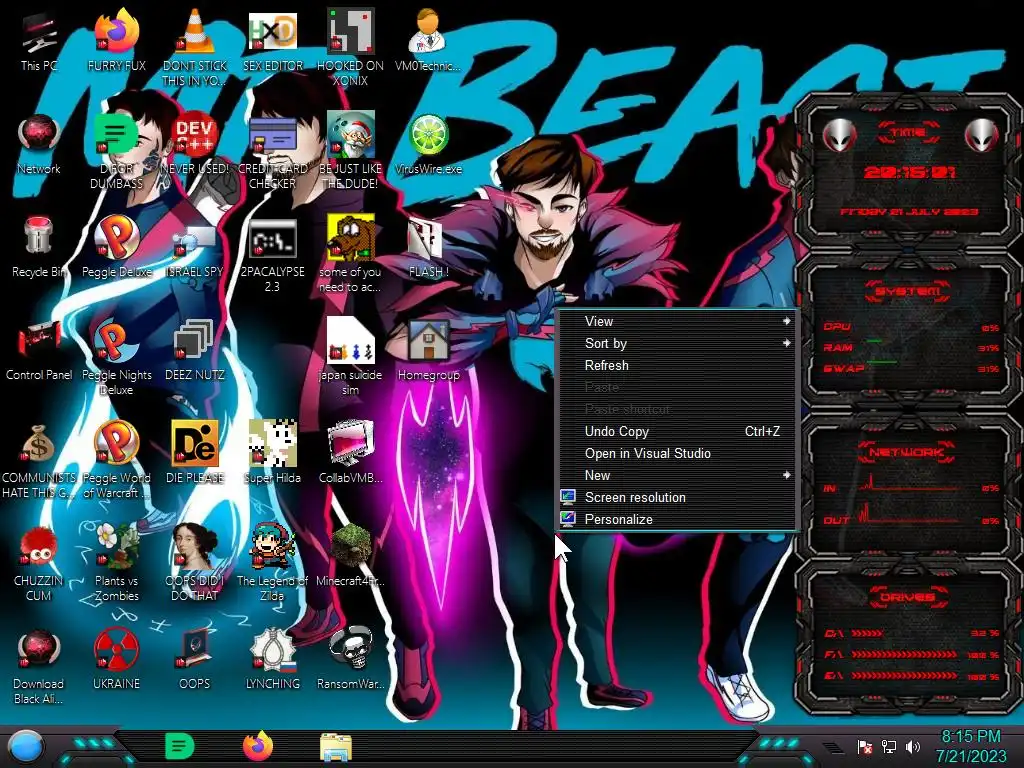1024x768 pixels.
Task: Expand the View submenu arrow
Action: [x=786, y=321]
